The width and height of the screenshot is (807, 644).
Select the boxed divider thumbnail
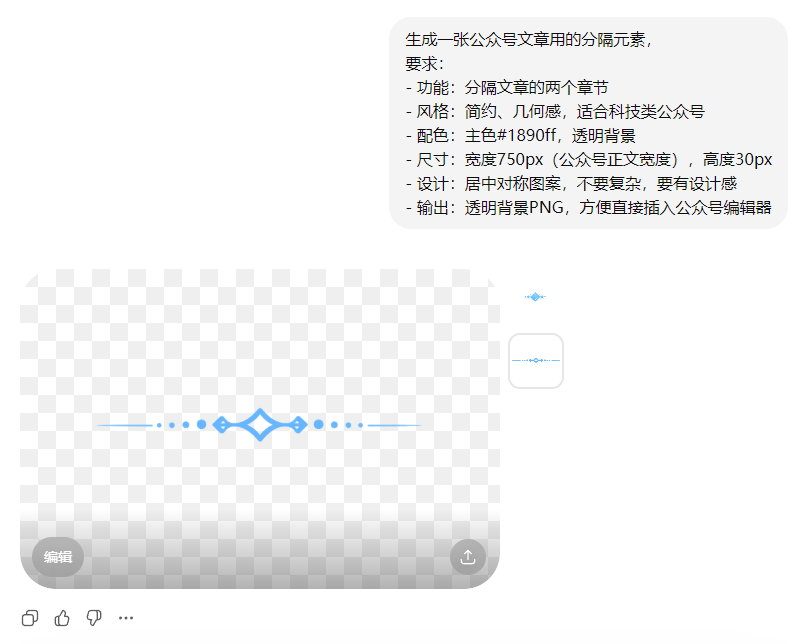(536, 360)
